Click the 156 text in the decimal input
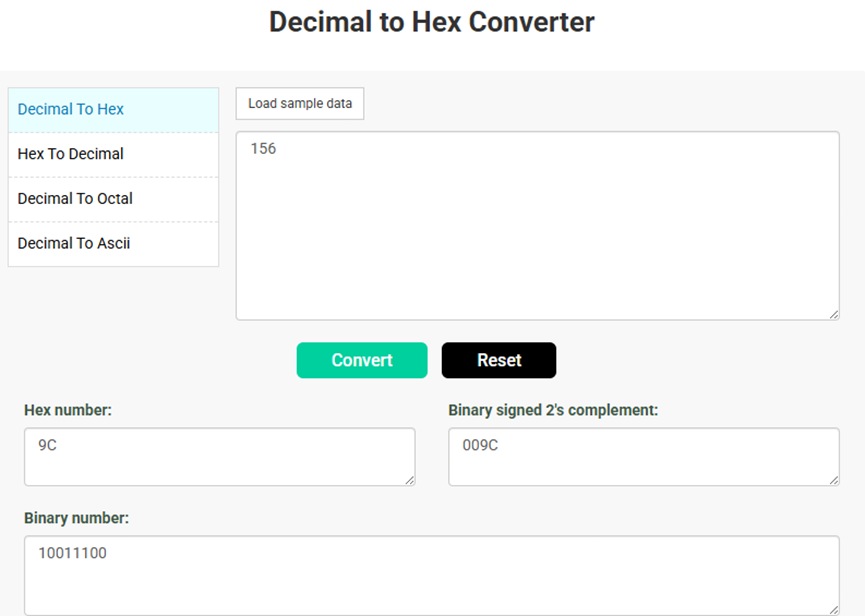 click(263, 149)
